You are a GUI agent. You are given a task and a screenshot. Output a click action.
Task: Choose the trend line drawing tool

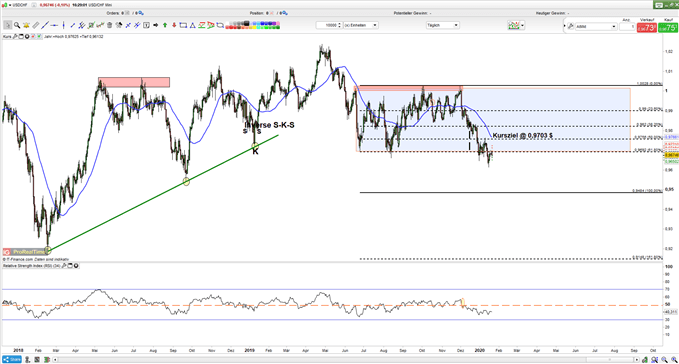pos(45,26)
